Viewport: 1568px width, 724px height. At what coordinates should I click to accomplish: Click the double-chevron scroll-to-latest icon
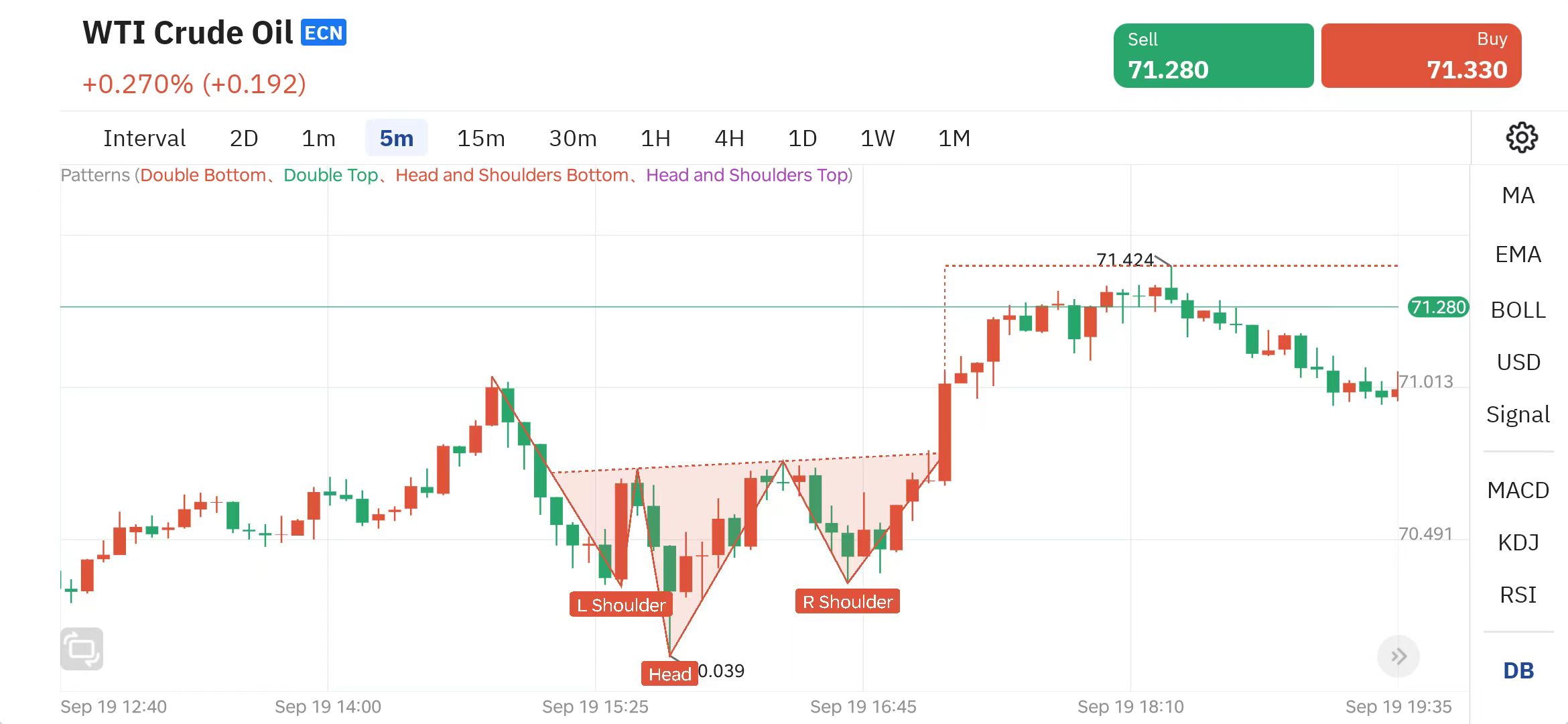1398,656
